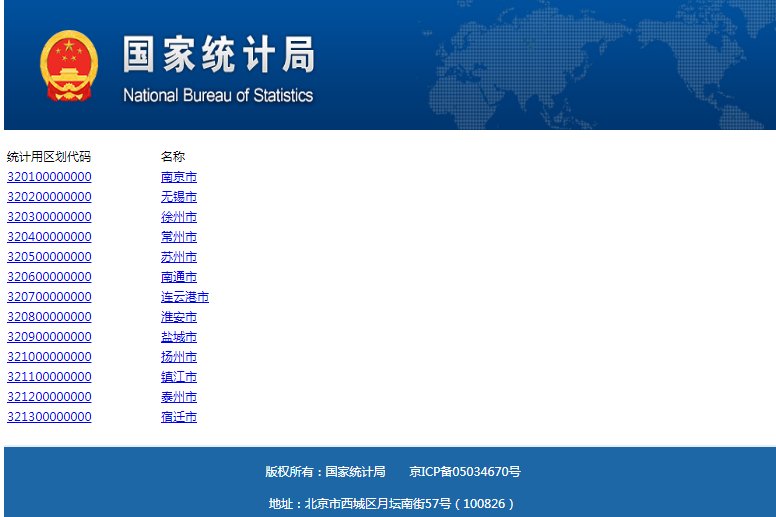The width and height of the screenshot is (776, 517).
Task: Open the 南京市 link
Action: (x=179, y=177)
